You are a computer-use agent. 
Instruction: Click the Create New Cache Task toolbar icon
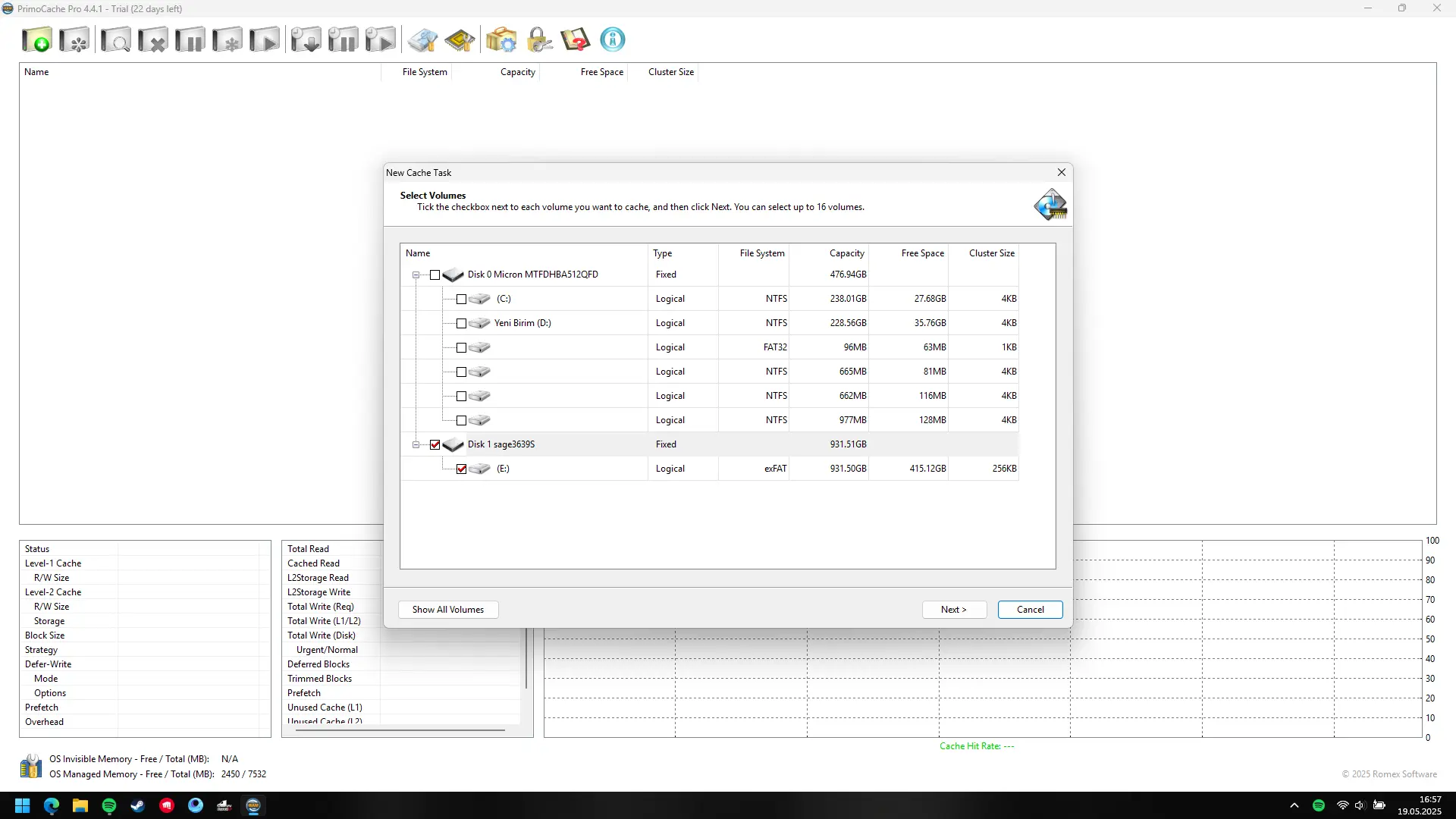[x=37, y=39]
